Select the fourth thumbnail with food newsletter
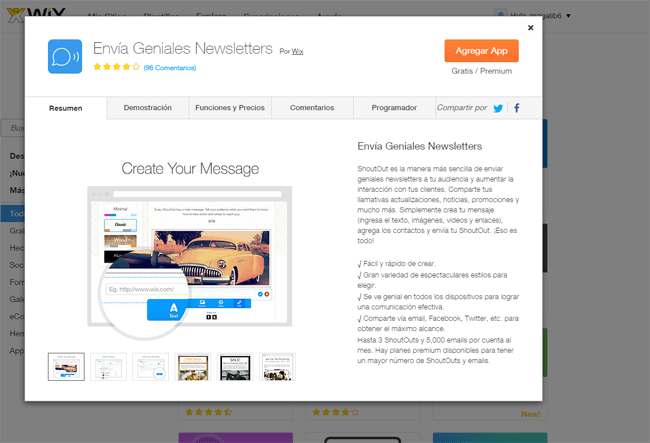Viewport: 650px width, 443px height. 193,367
